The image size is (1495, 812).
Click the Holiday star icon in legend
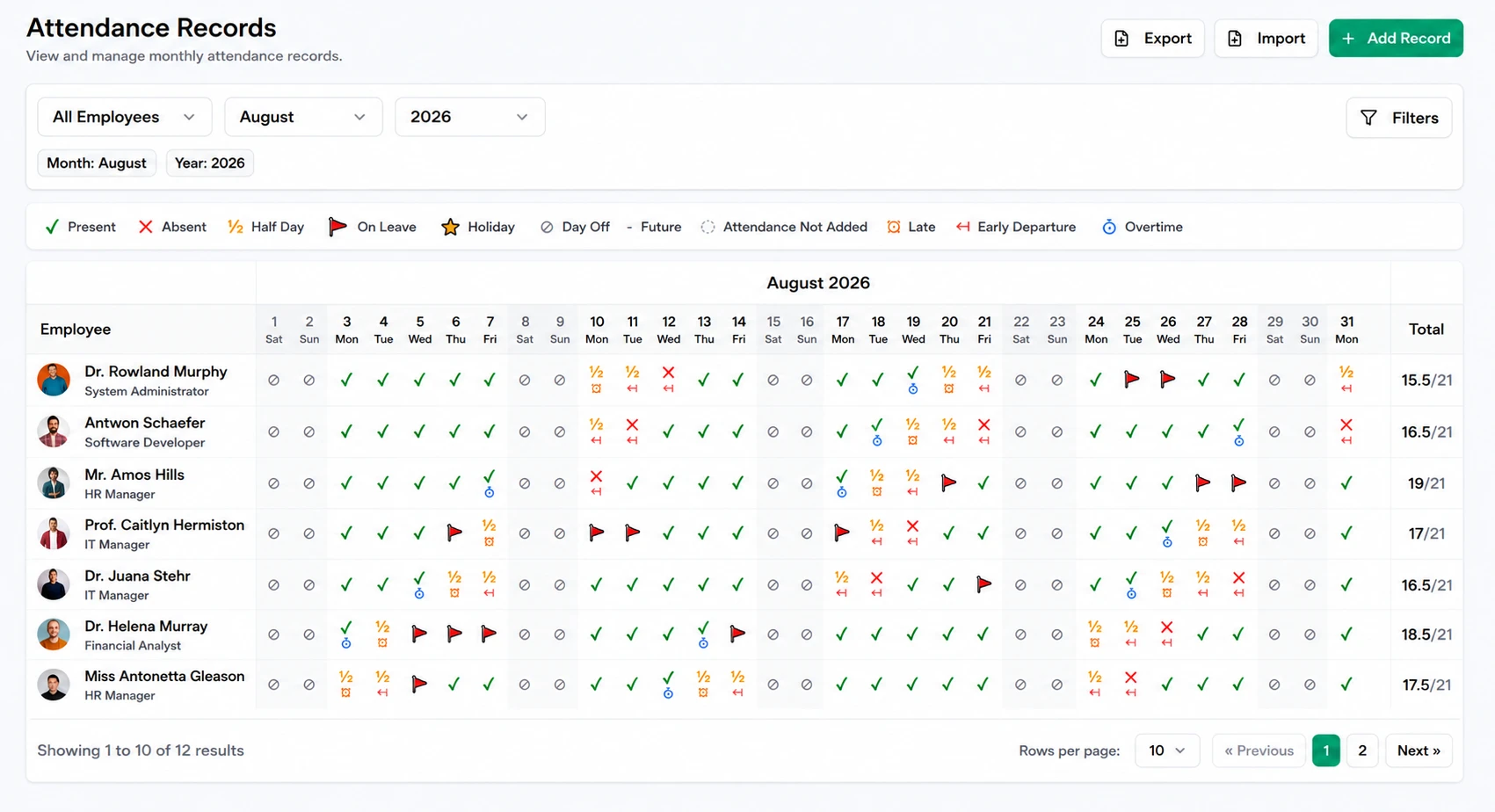point(450,227)
